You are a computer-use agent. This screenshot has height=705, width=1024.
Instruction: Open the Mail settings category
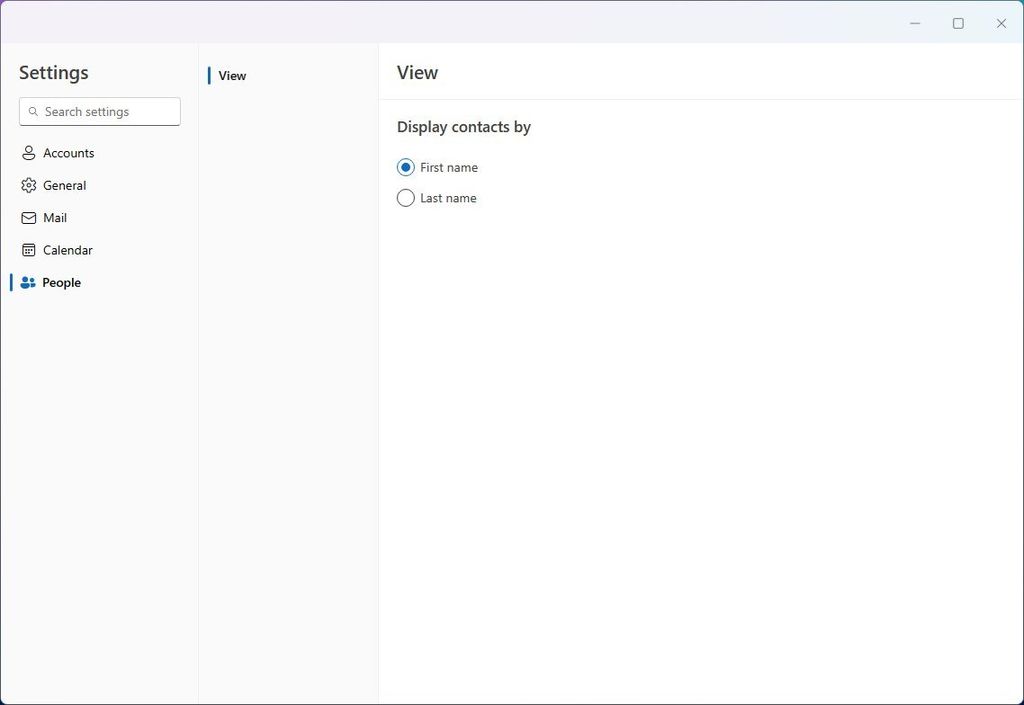99,218
